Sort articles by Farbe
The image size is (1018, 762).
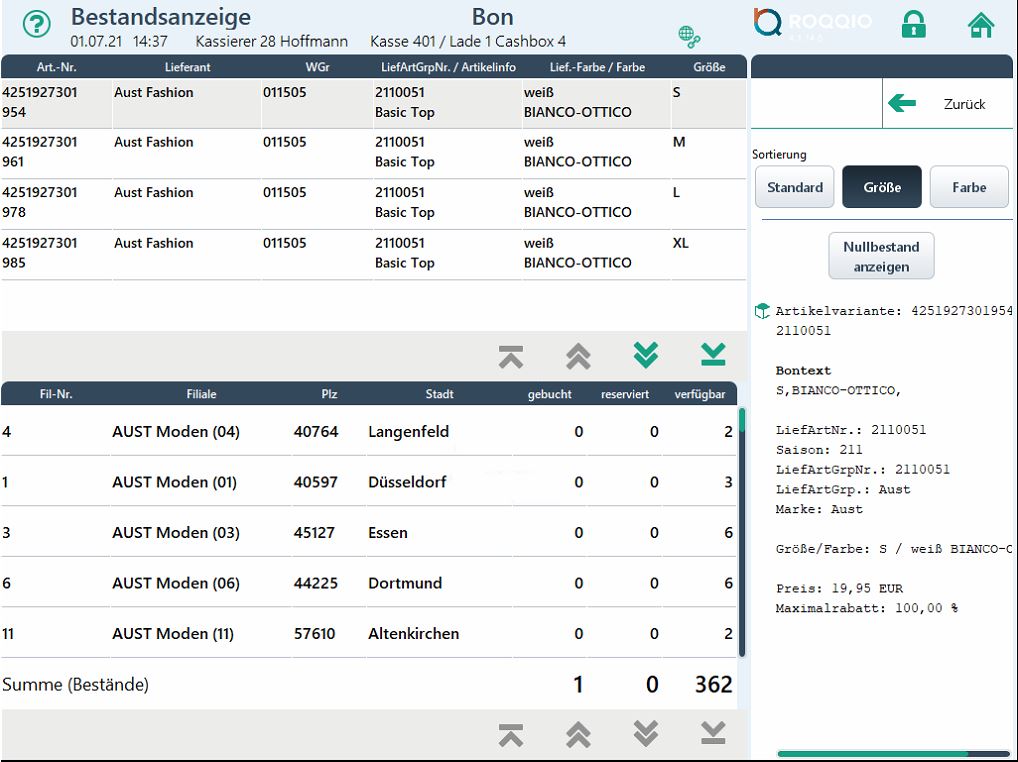[968, 187]
